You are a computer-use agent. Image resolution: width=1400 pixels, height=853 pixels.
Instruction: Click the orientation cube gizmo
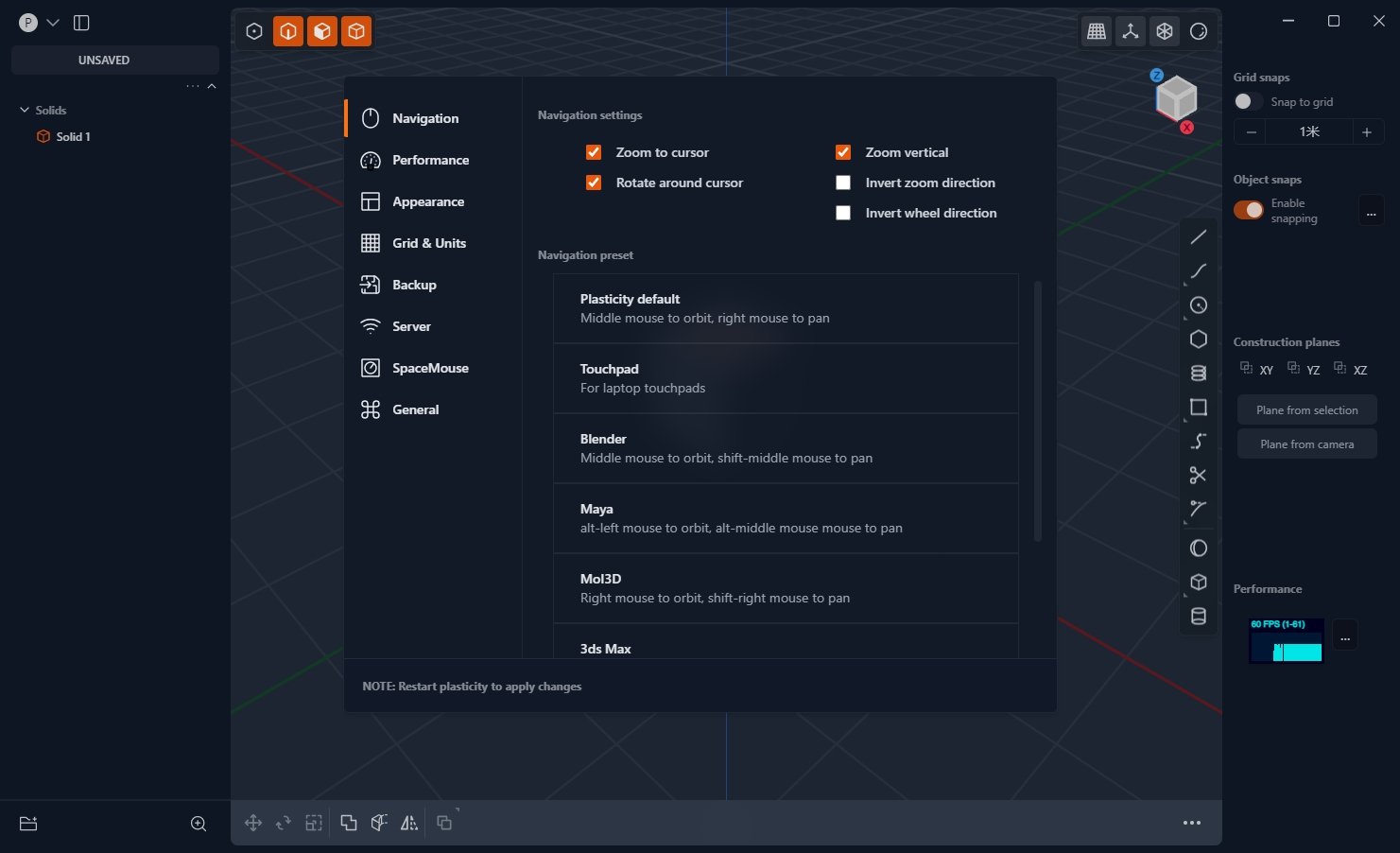point(1176,98)
